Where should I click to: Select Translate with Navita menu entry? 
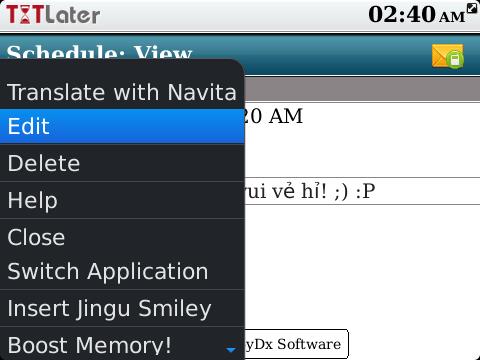point(122,92)
